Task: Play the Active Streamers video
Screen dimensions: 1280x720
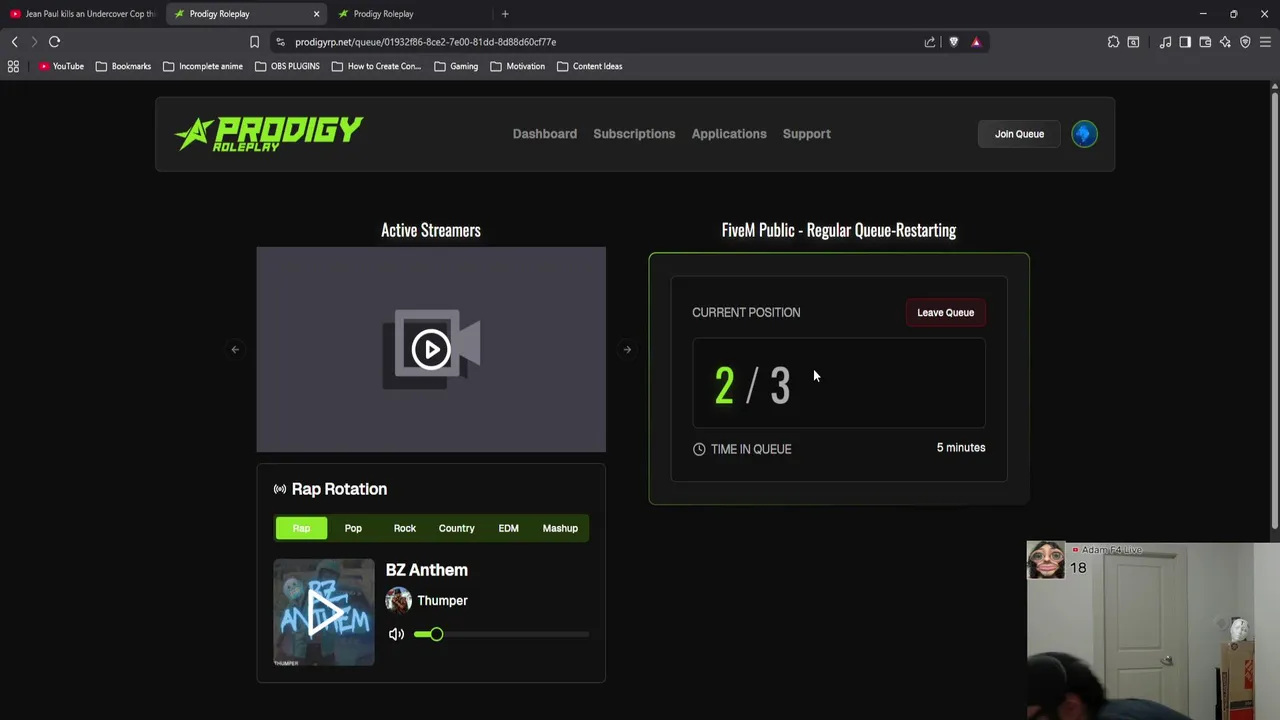Action: coord(431,349)
